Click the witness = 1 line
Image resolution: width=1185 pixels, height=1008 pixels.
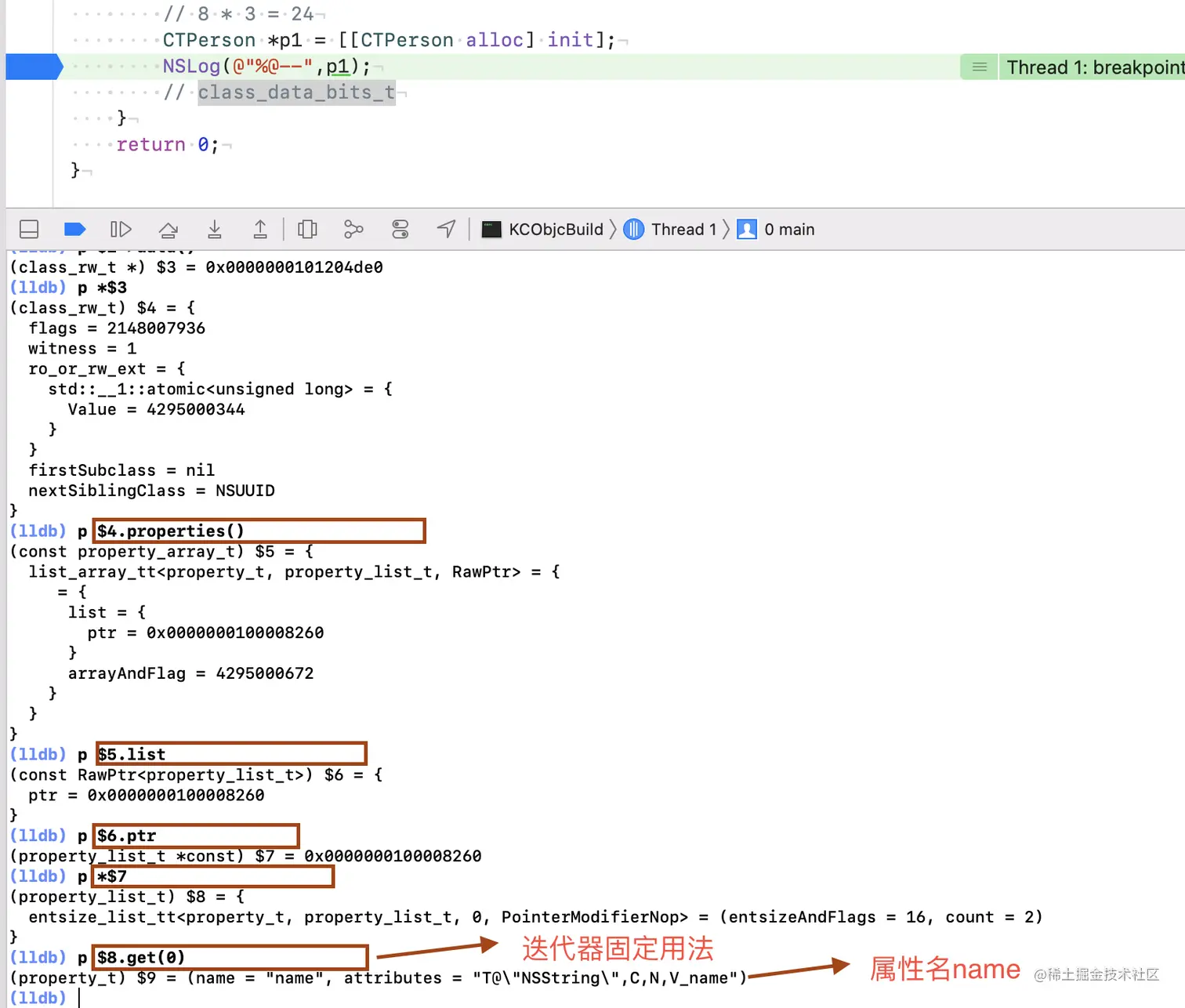pyautogui.click(x=82, y=348)
